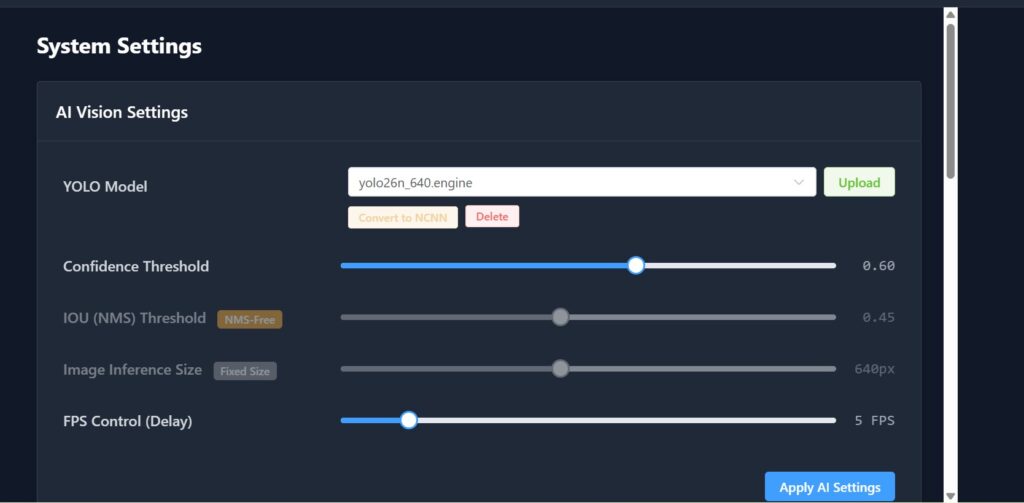
Task: Apply the AI settings
Action: (829, 487)
